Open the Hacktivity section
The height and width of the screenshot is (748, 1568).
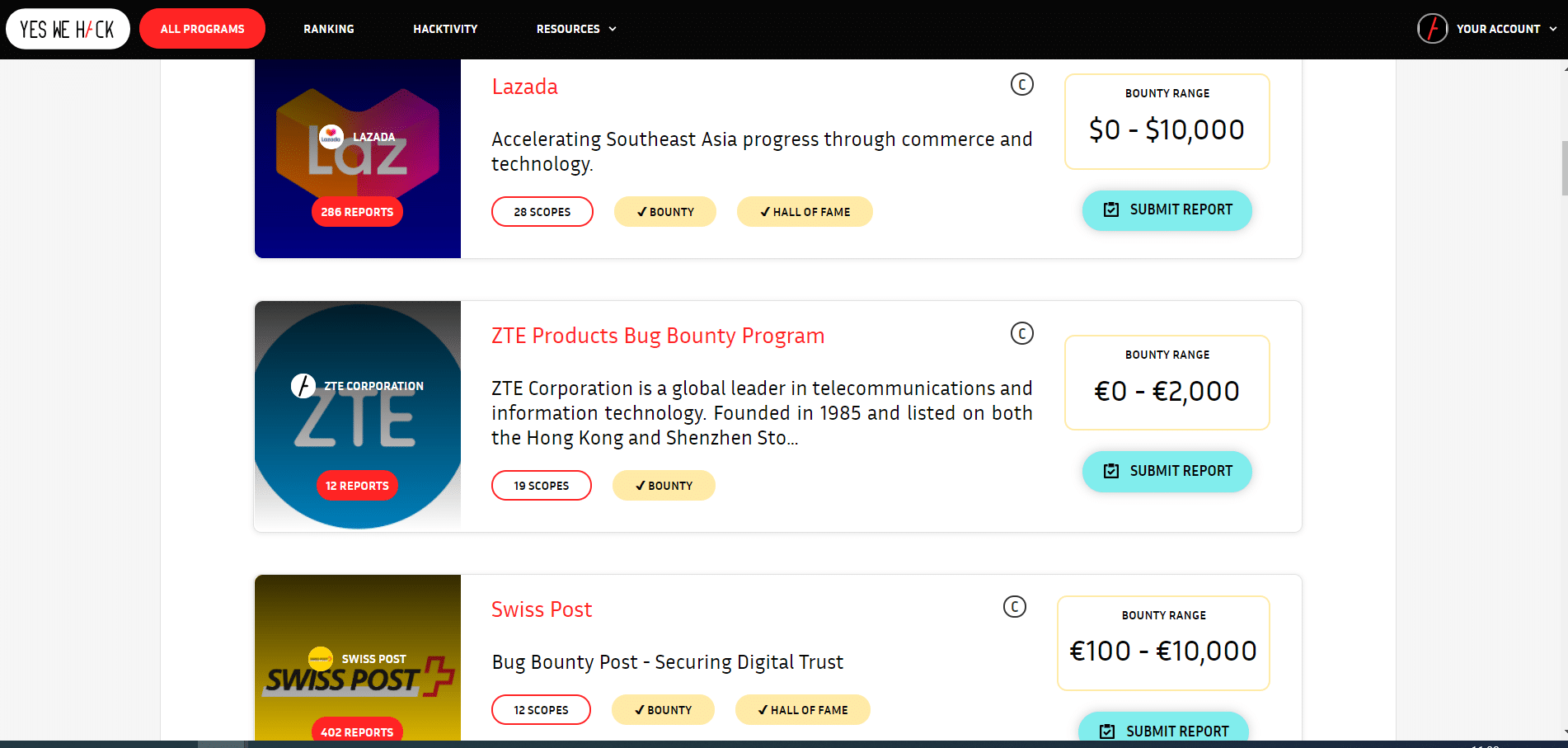[x=445, y=29]
